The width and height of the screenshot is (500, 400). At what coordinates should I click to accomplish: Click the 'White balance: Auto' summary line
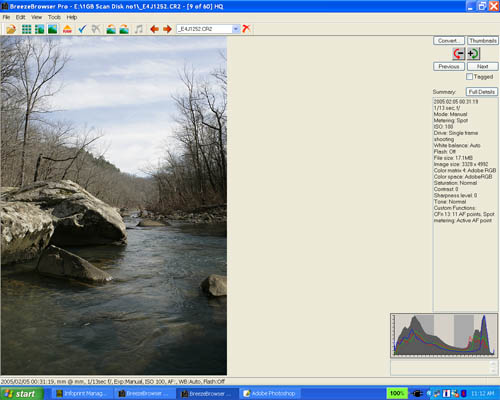point(457,145)
